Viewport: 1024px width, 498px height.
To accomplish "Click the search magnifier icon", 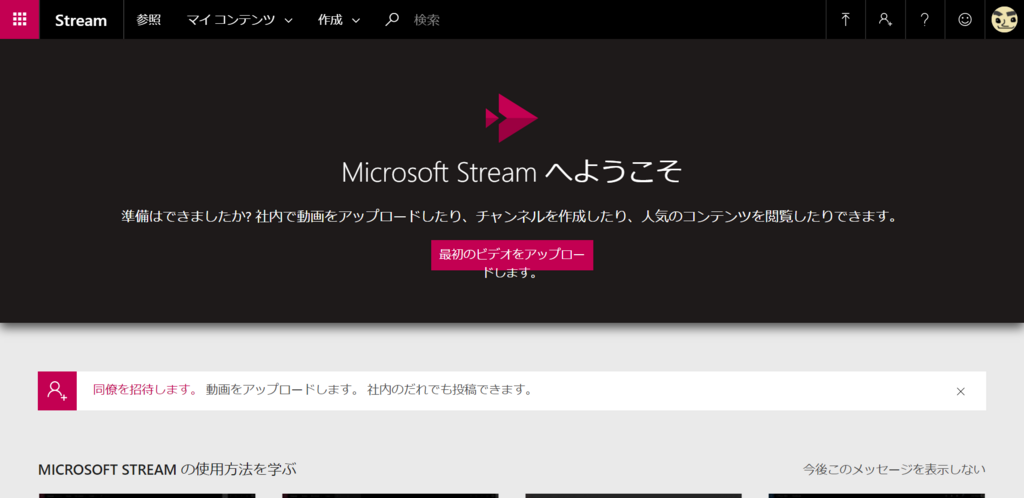I will point(391,20).
